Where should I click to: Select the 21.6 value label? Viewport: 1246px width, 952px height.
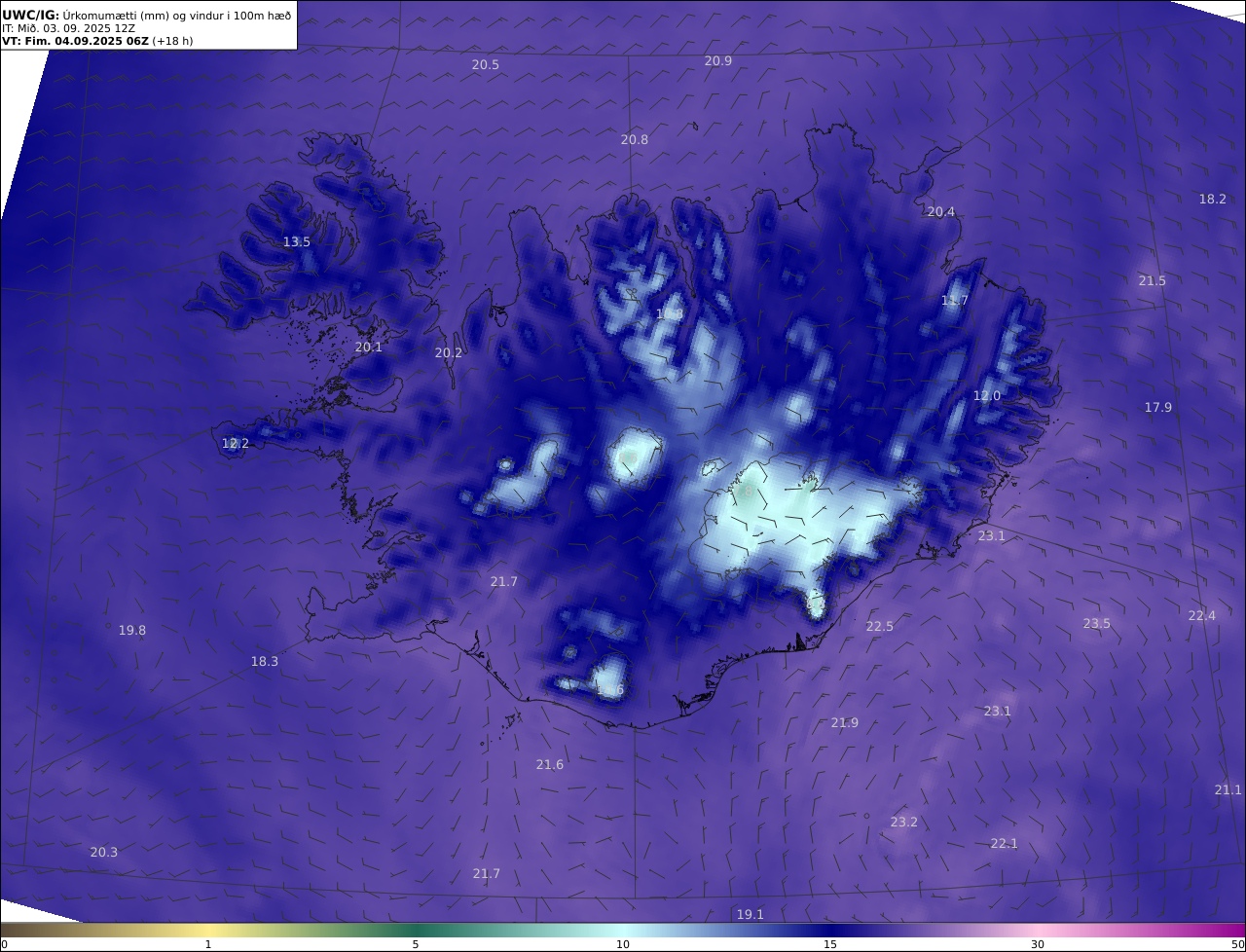click(x=550, y=765)
